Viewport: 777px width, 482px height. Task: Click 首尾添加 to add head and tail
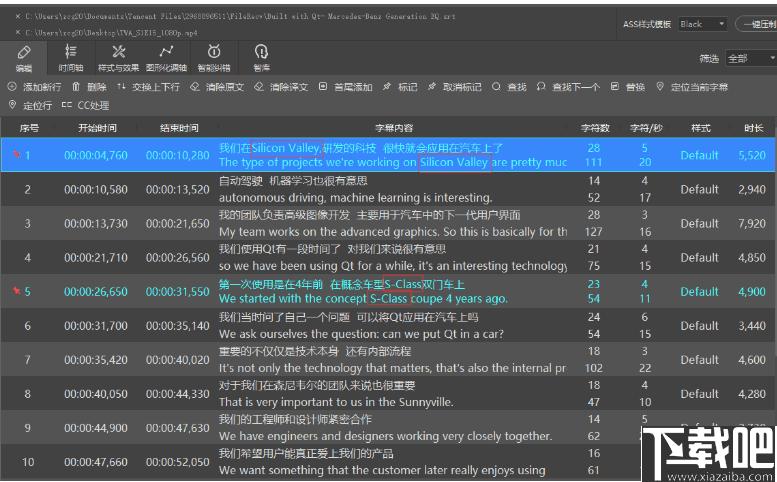[345, 87]
